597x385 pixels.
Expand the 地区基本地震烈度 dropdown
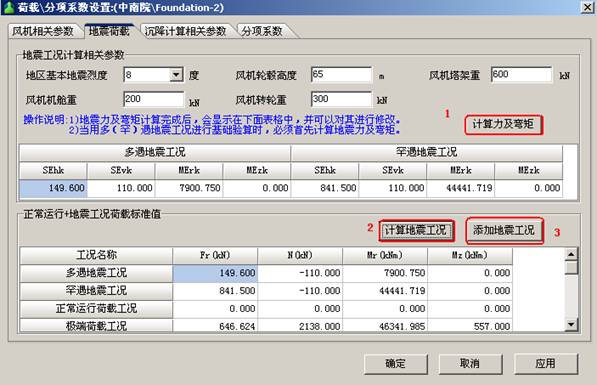click(176, 75)
